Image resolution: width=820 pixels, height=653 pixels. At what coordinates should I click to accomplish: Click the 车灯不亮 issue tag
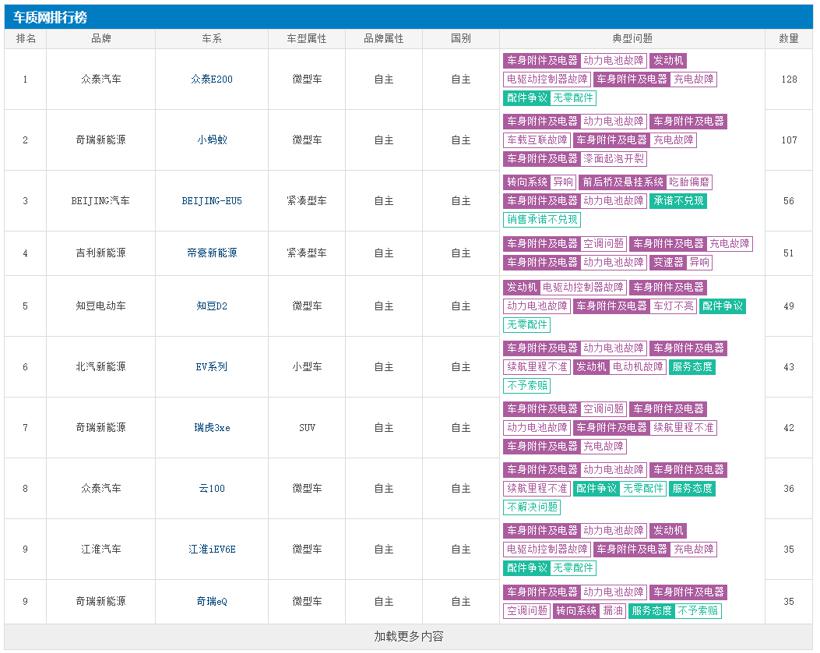[x=673, y=306]
